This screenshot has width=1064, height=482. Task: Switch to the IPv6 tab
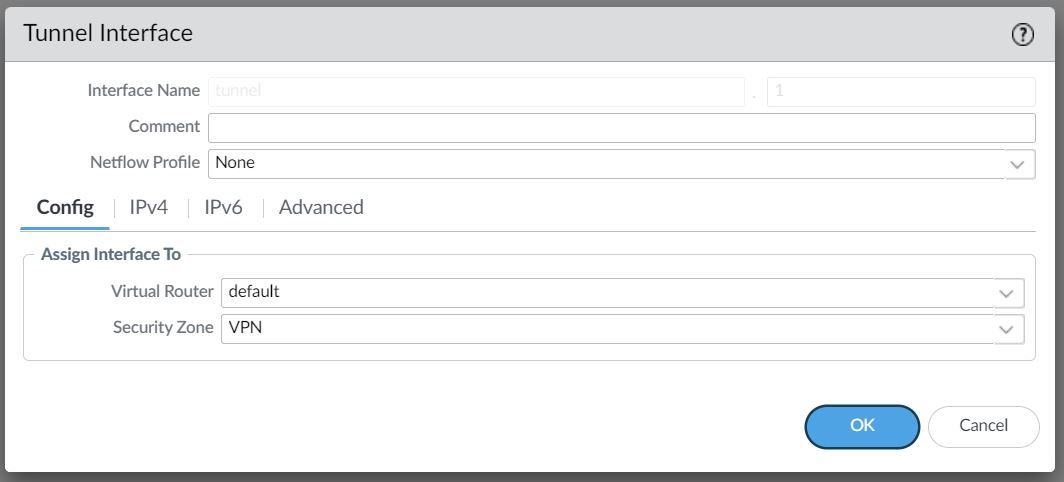click(x=223, y=207)
